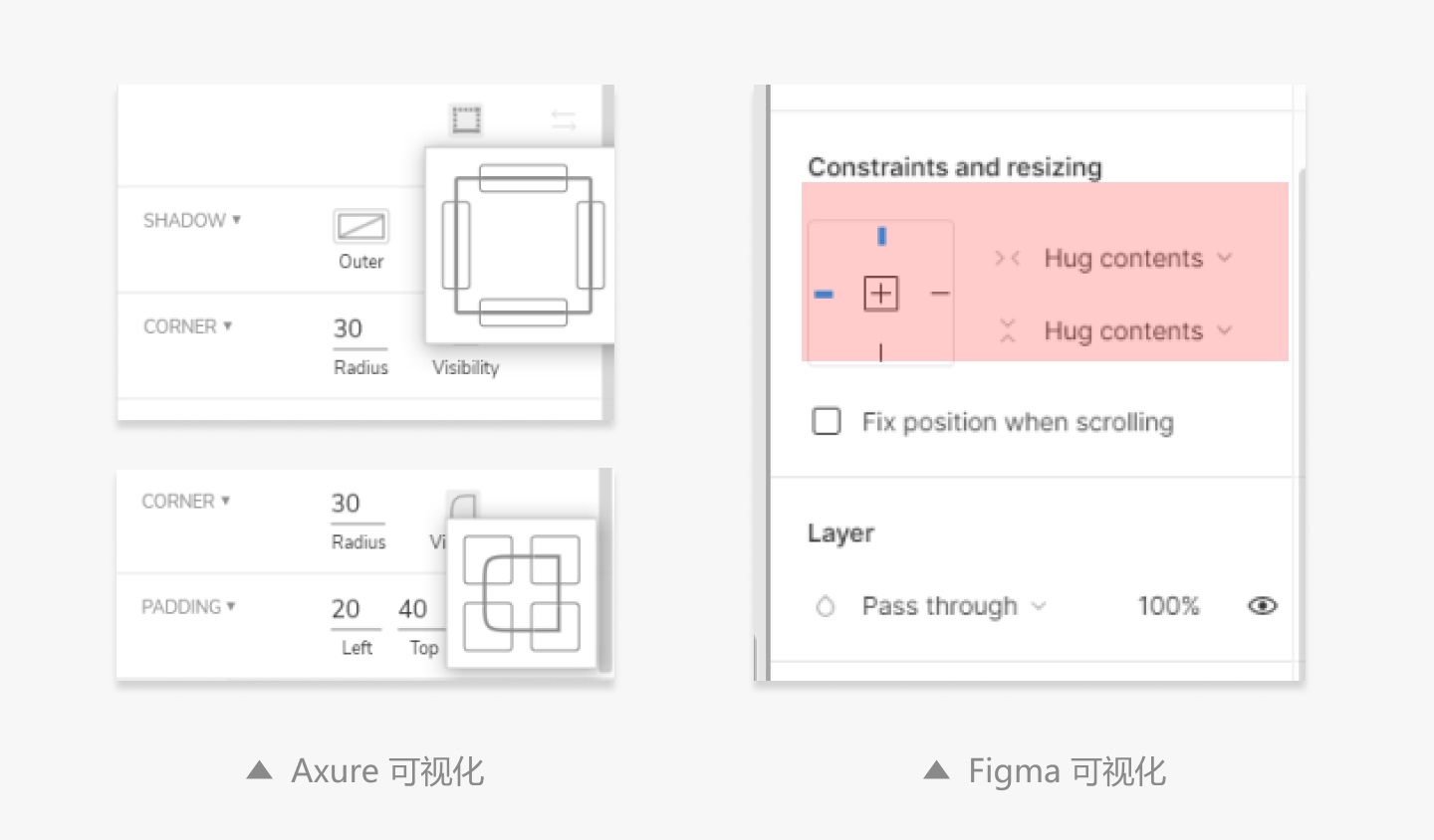Click the dotted border visibility icon
The width and height of the screenshot is (1434, 840).
click(x=466, y=120)
